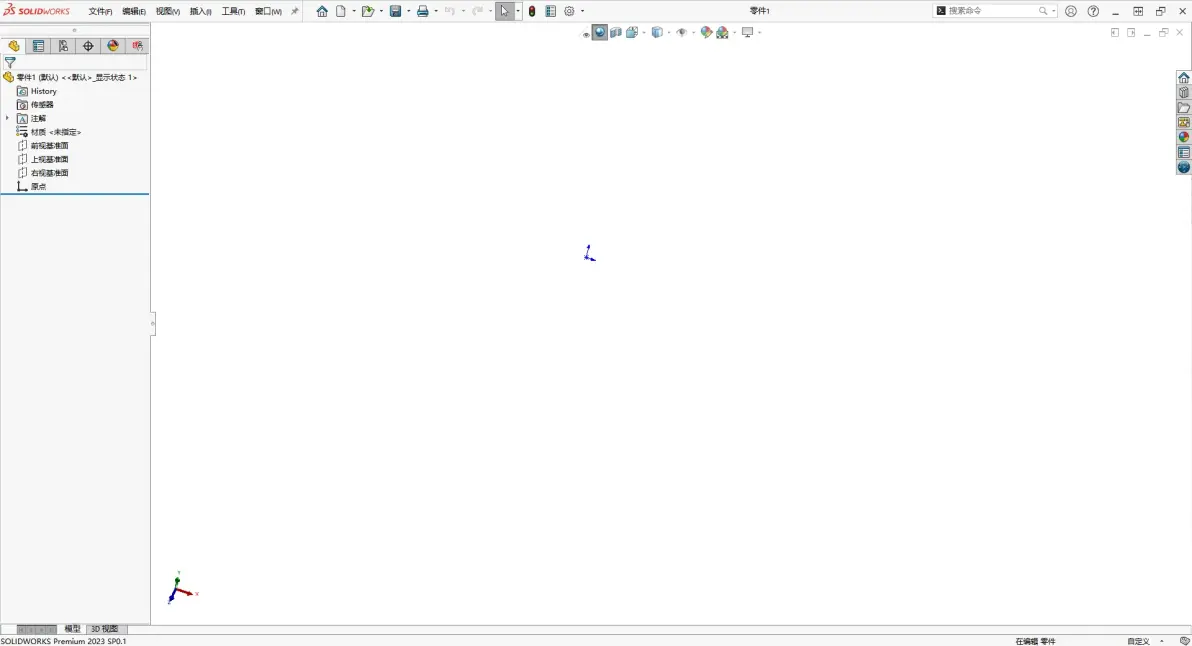
Task: Open the 文件(F) menu
Action: 100,11
